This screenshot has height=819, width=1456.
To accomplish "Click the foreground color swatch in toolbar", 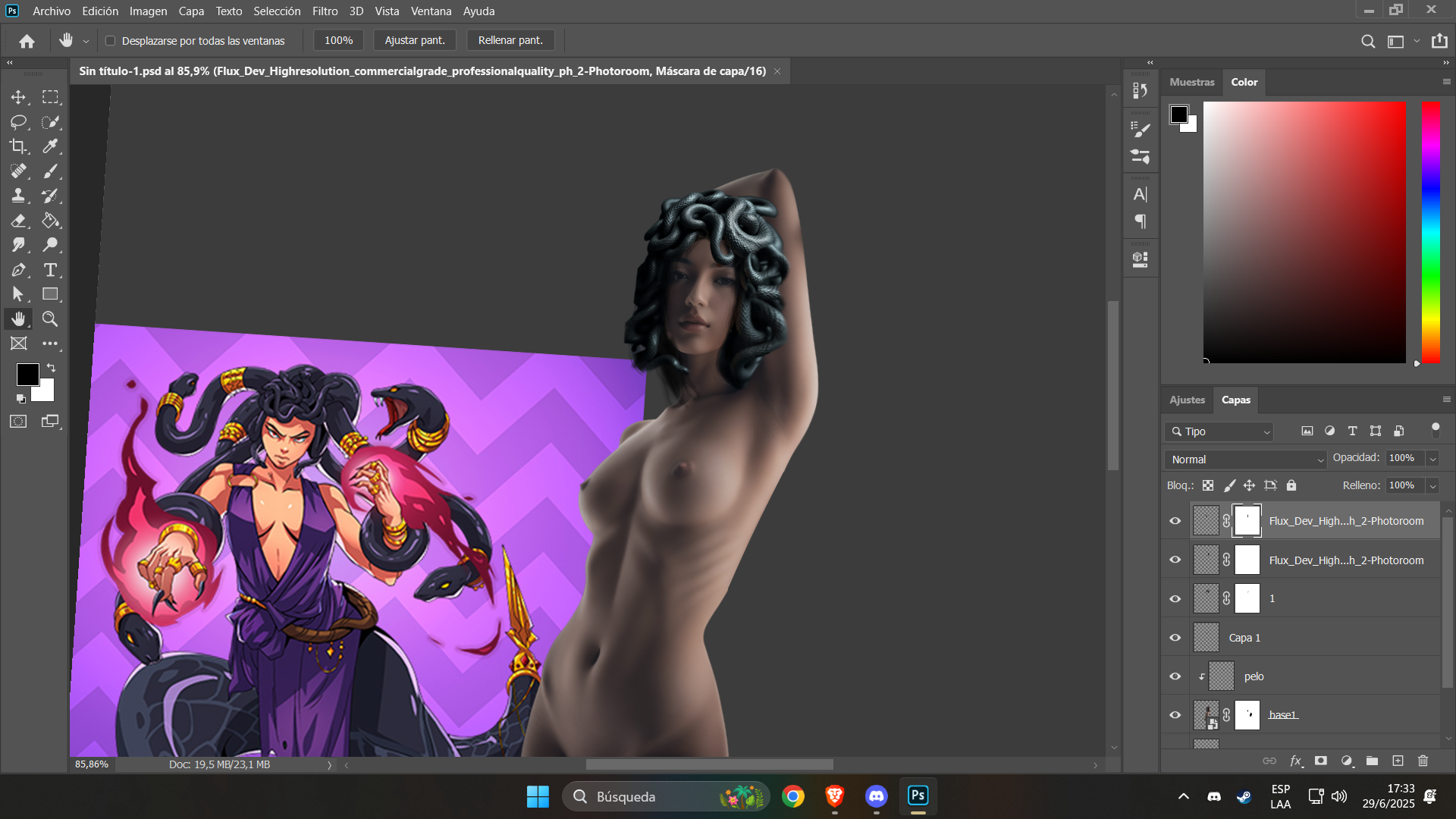I will 28,374.
